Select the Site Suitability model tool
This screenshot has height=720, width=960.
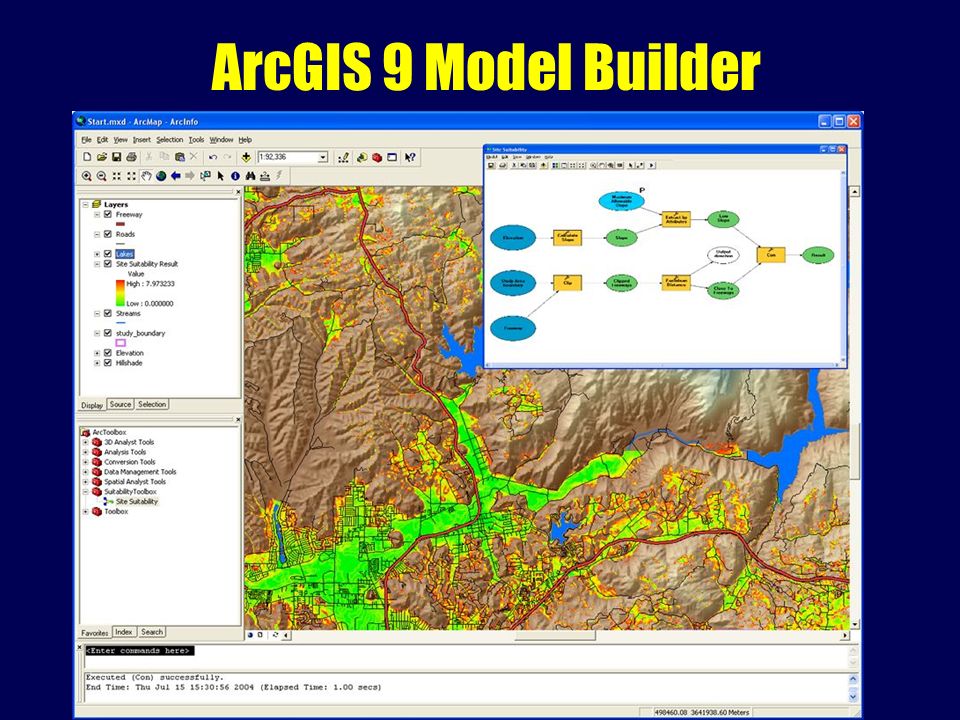click(x=137, y=501)
